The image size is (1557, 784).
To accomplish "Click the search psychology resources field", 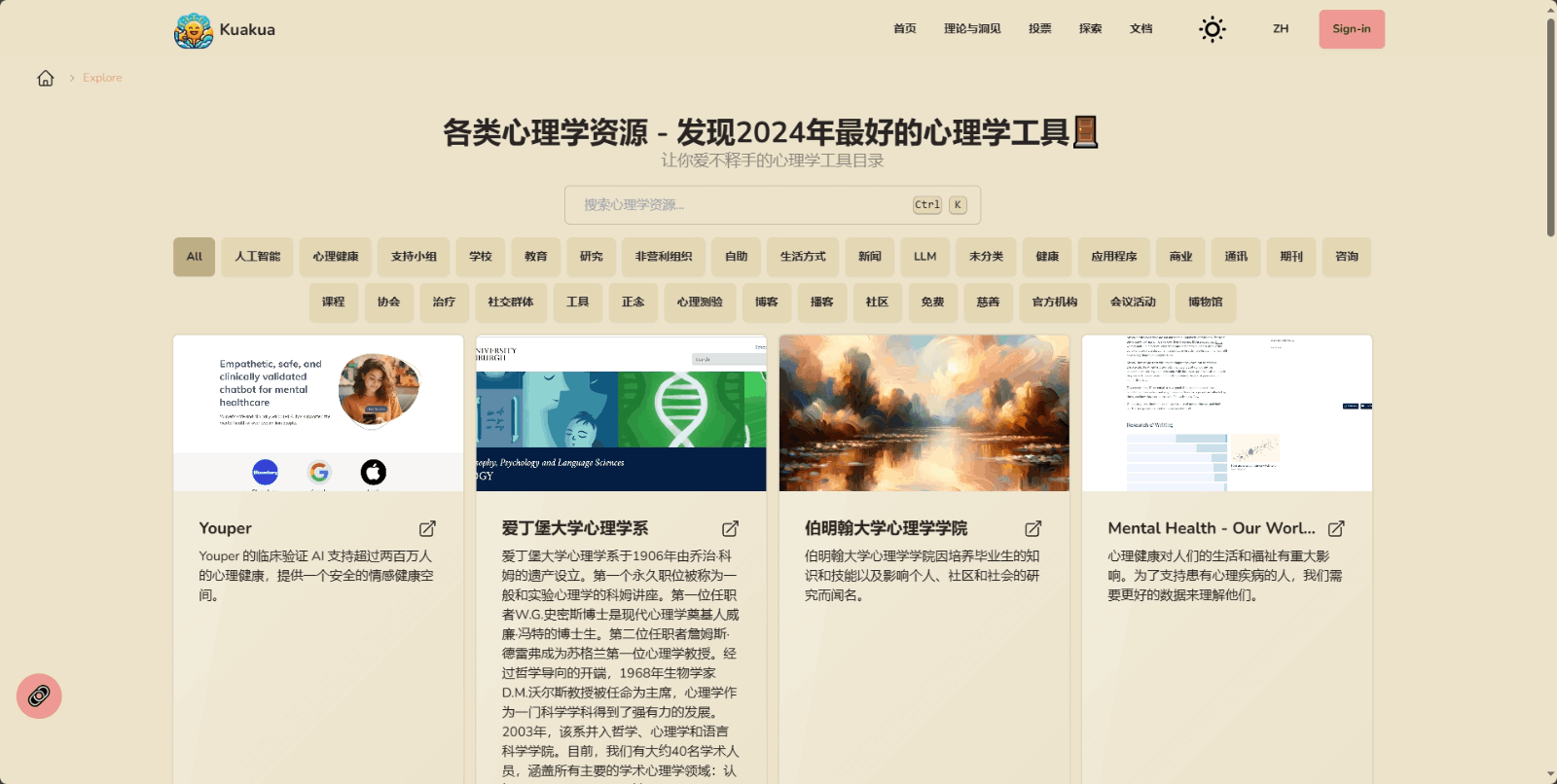I will point(740,205).
